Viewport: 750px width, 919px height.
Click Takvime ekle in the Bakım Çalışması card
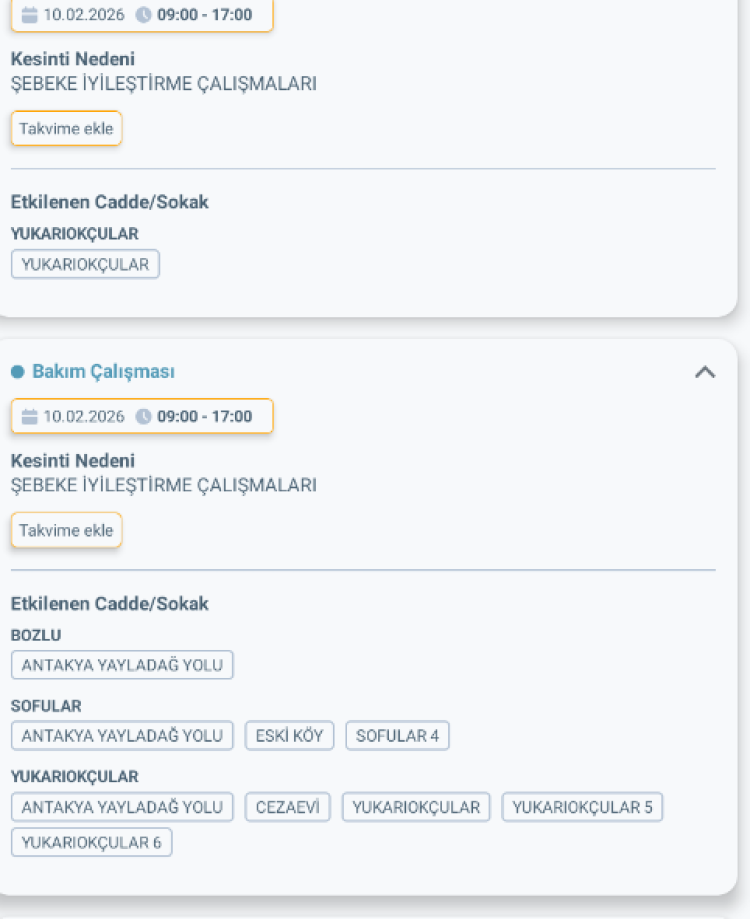[x=66, y=530]
